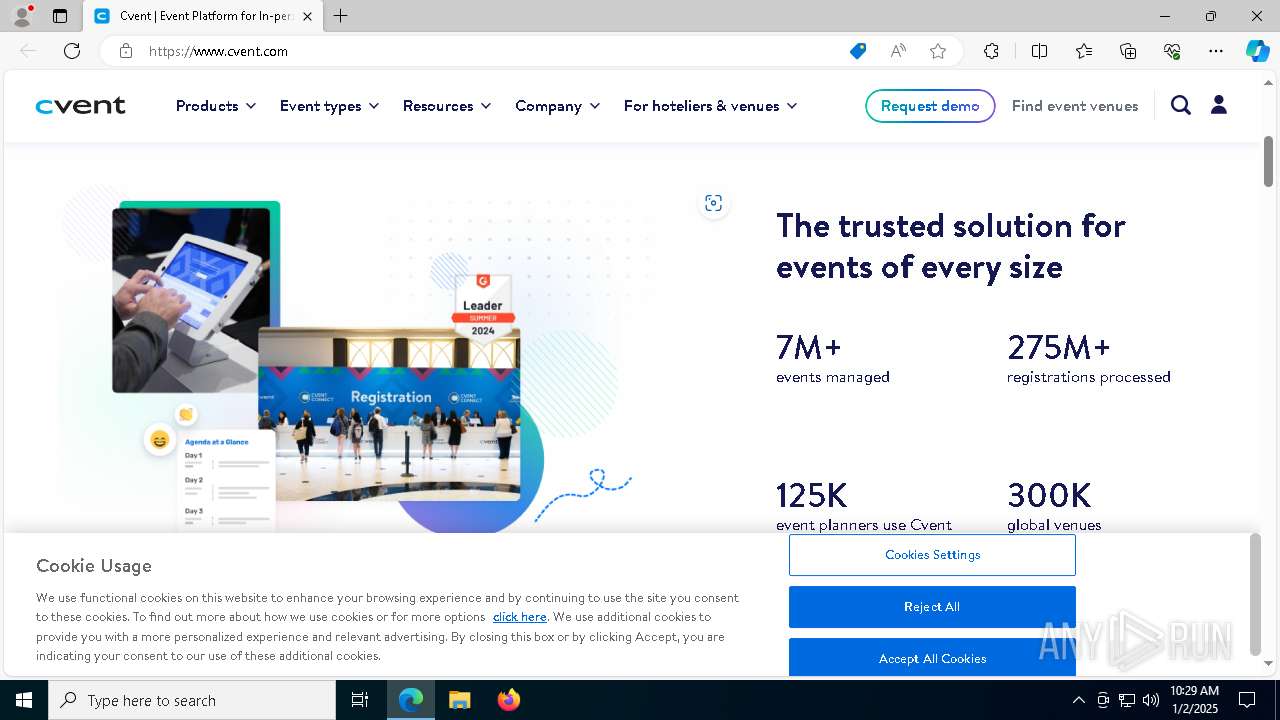This screenshot has width=1280, height=720.
Task: Open Edge Settings and more menu
Action: point(1216,51)
